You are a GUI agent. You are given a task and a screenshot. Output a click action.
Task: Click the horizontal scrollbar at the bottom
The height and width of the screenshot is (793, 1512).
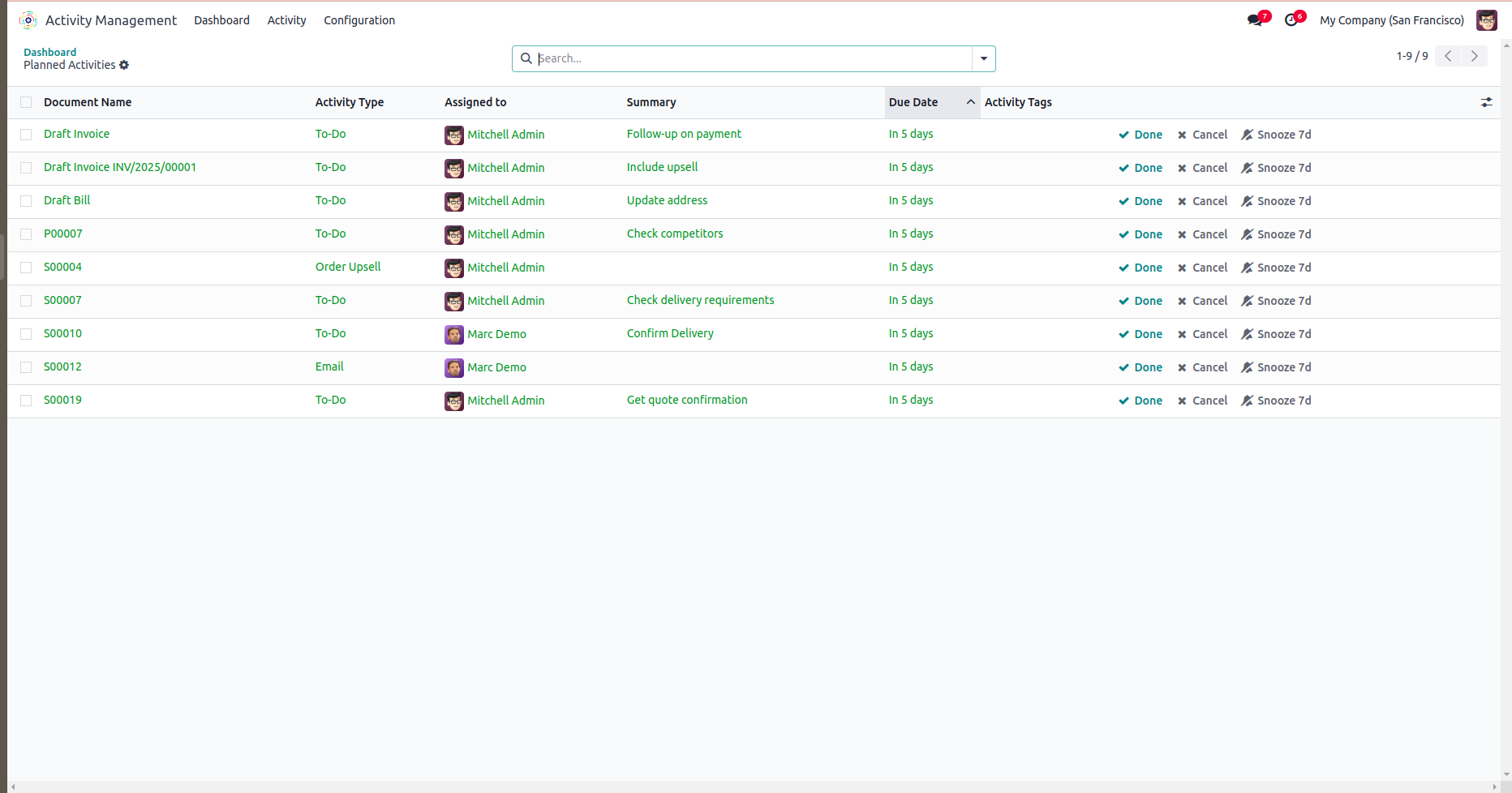(754, 787)
